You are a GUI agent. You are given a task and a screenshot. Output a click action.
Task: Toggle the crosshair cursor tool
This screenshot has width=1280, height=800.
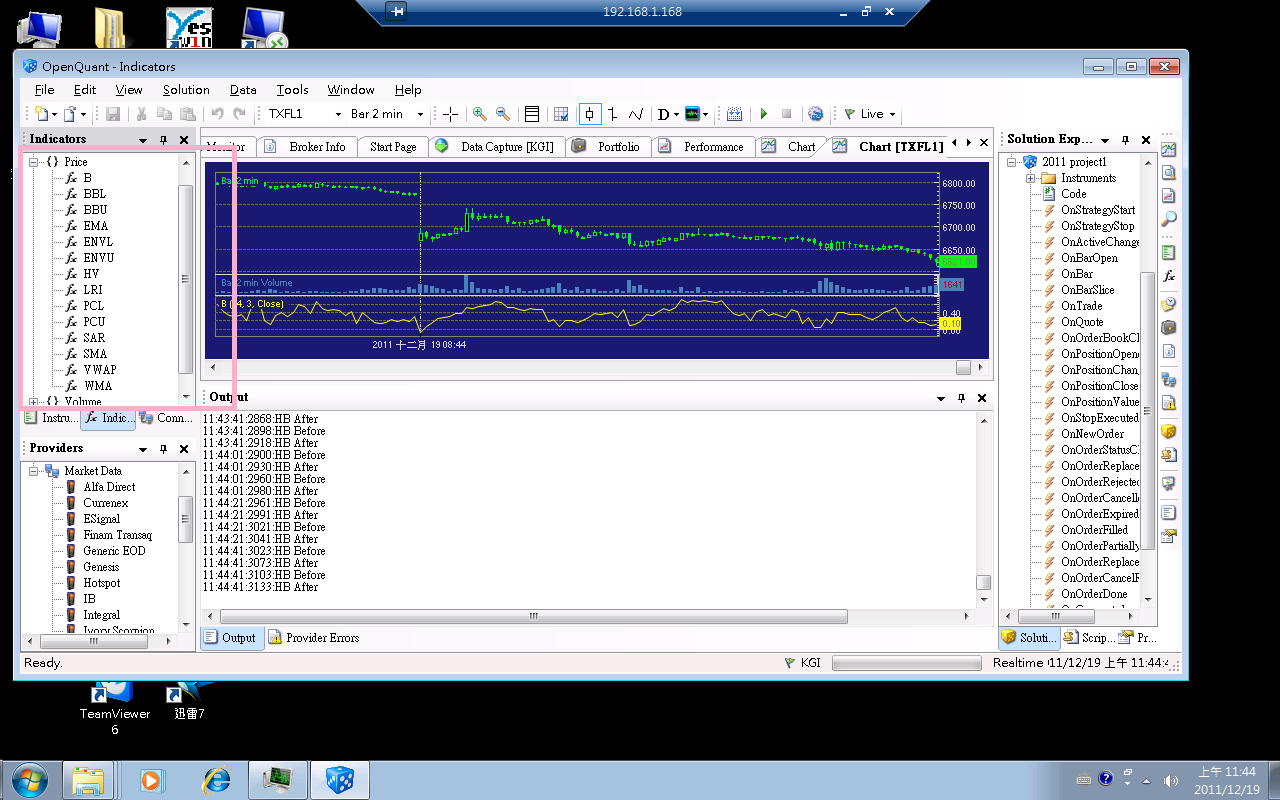coord(451,114)
